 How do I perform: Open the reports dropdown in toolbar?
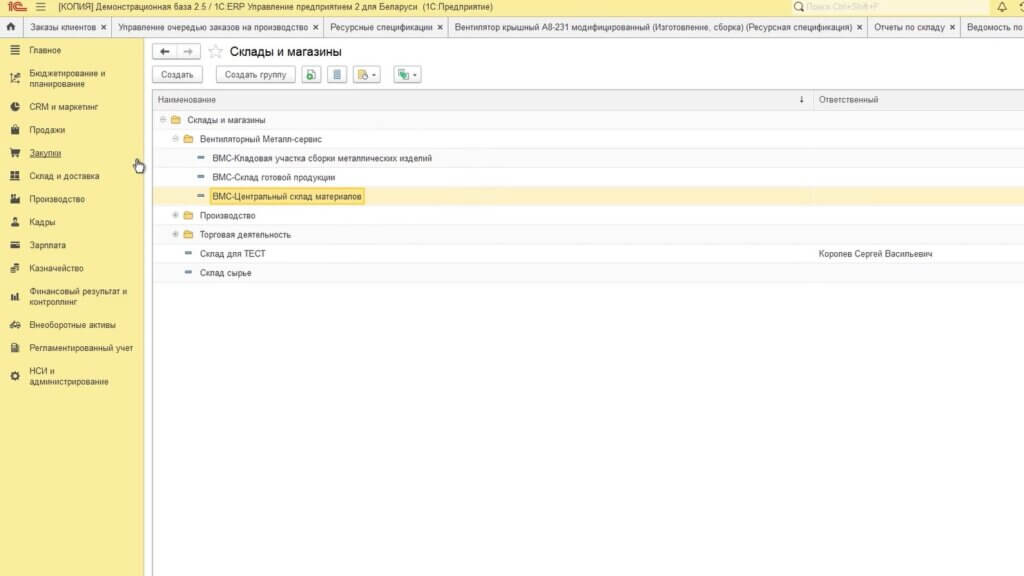click(x=366, y=74)
